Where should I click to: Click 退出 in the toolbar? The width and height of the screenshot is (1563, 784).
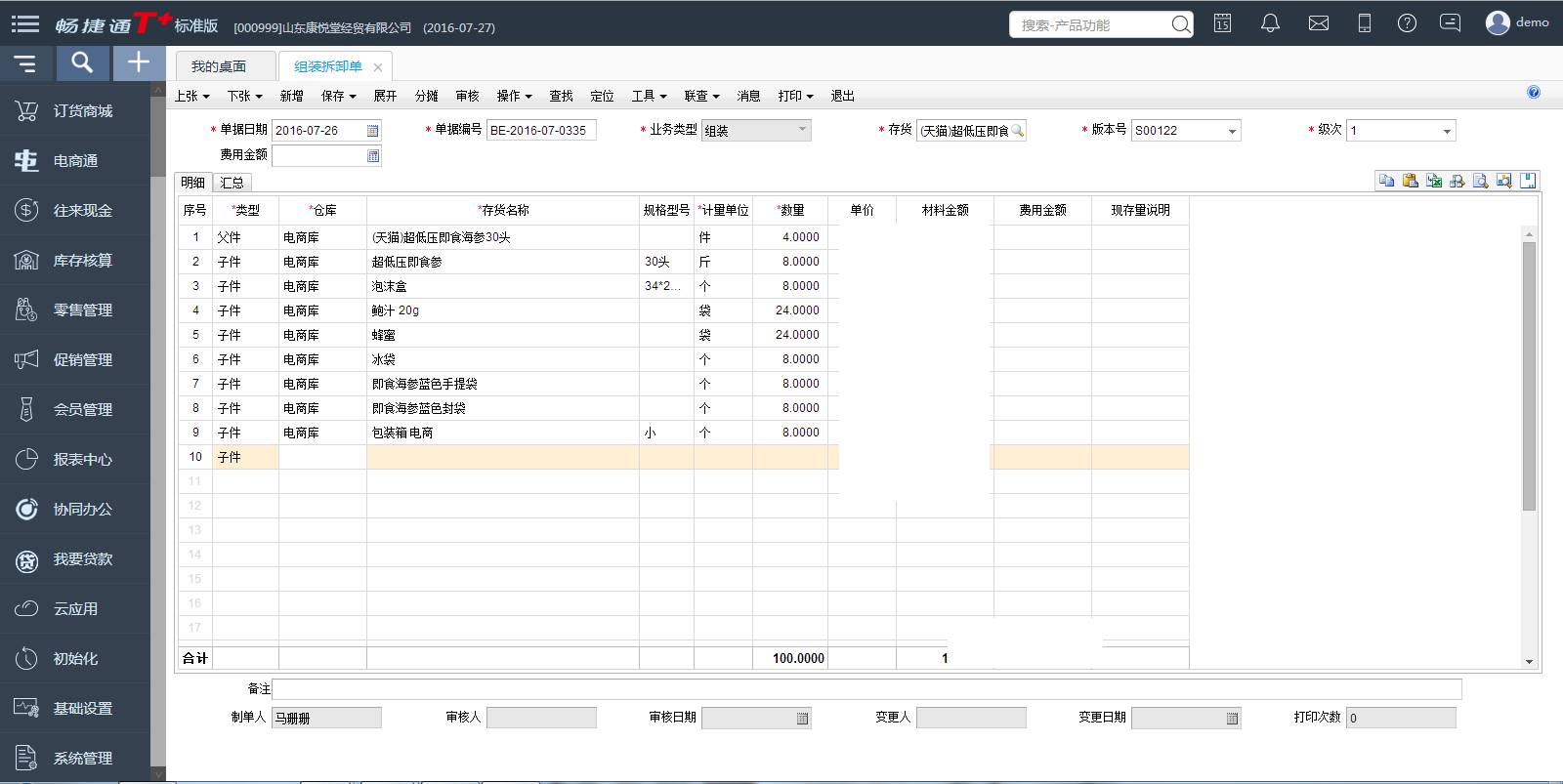click(x=842, y=96)
